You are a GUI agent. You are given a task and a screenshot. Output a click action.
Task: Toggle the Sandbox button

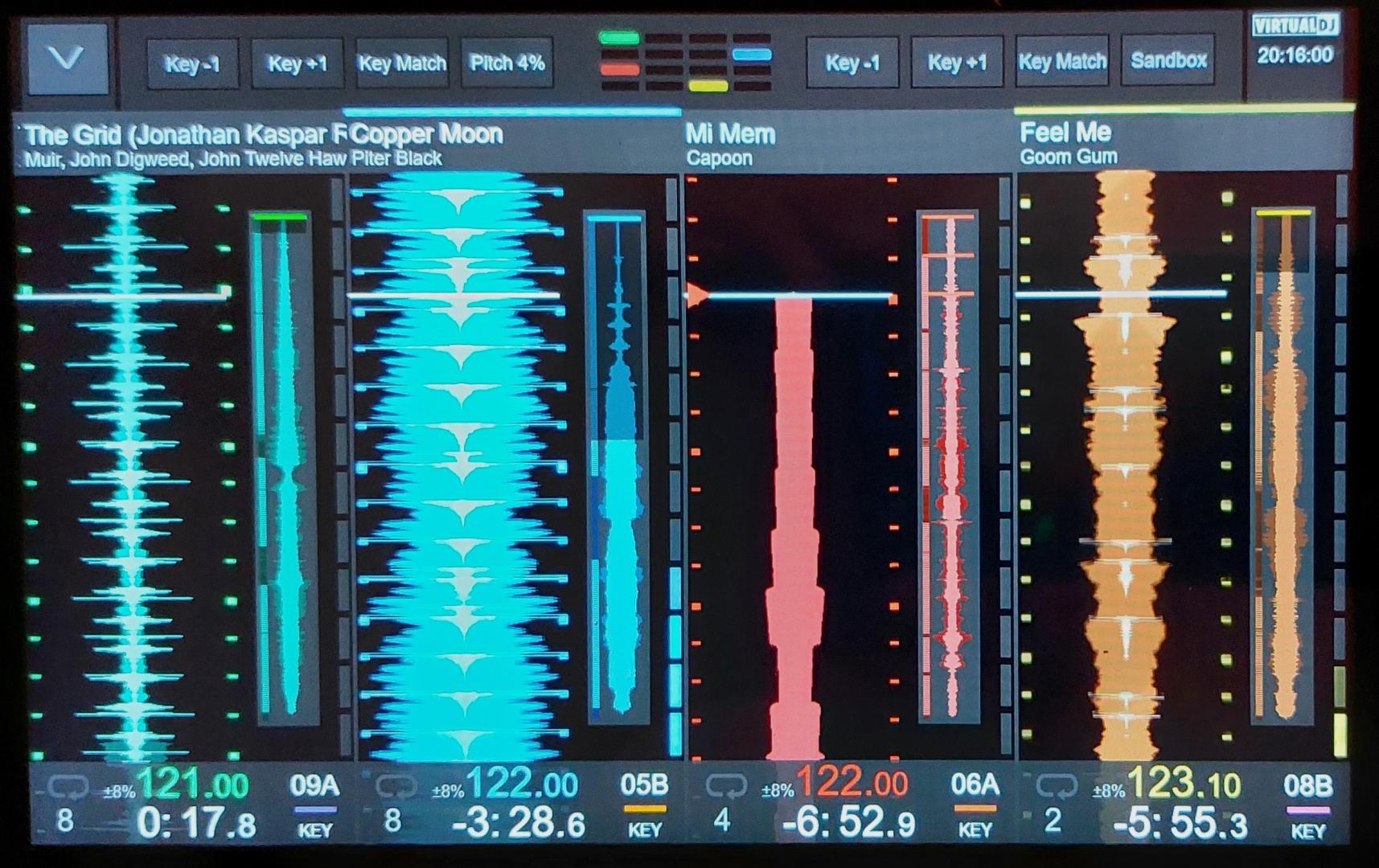pos(1168,60)
